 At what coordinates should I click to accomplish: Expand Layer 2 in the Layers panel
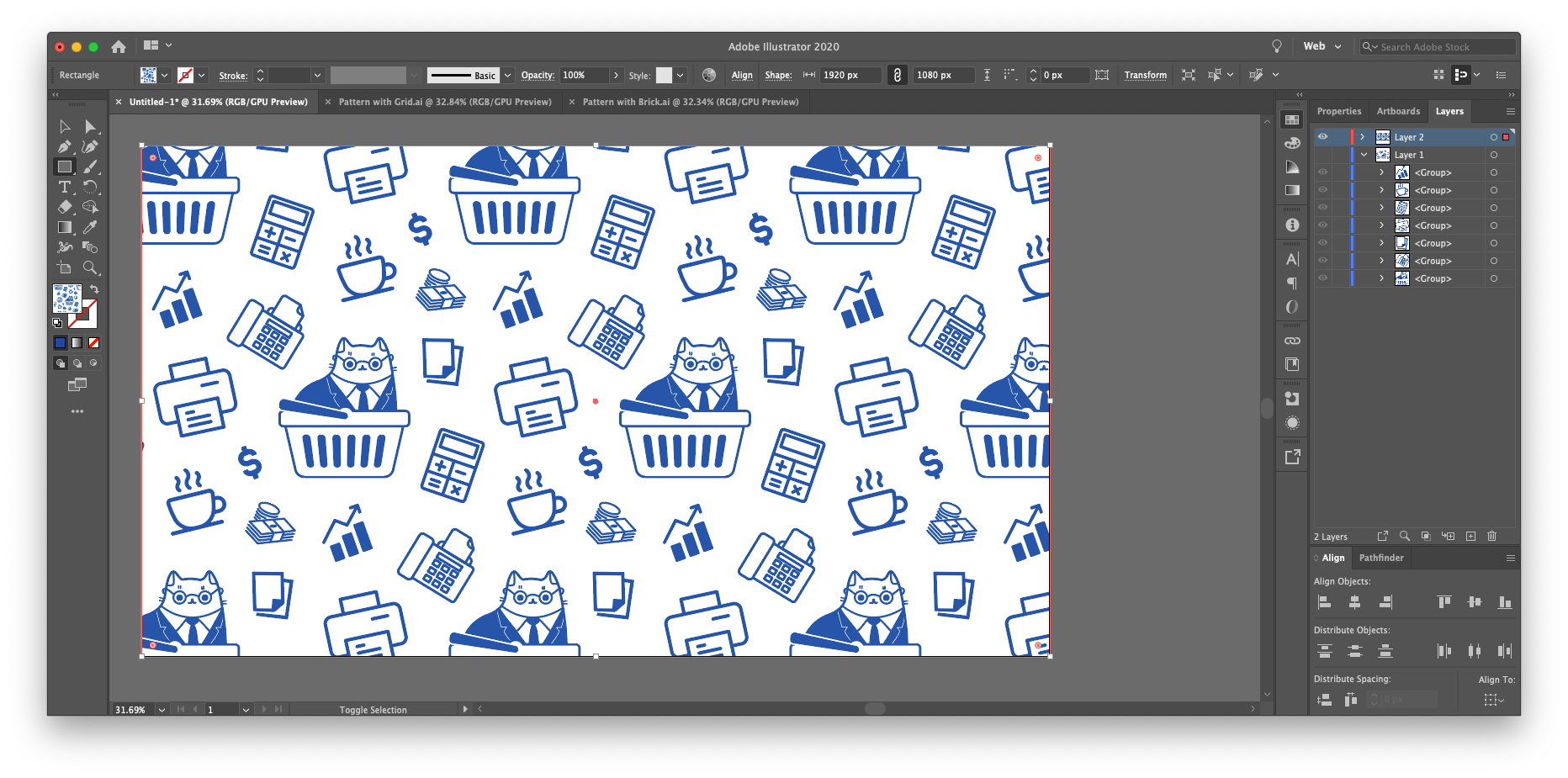(1362, 136)
